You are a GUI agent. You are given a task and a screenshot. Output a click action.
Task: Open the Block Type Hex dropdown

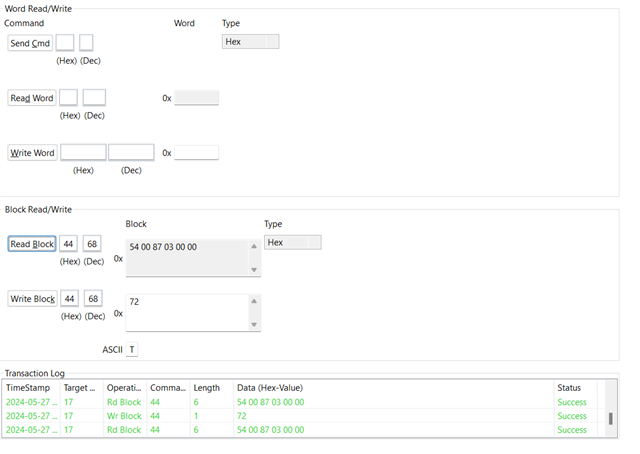(x=293, y=243)
